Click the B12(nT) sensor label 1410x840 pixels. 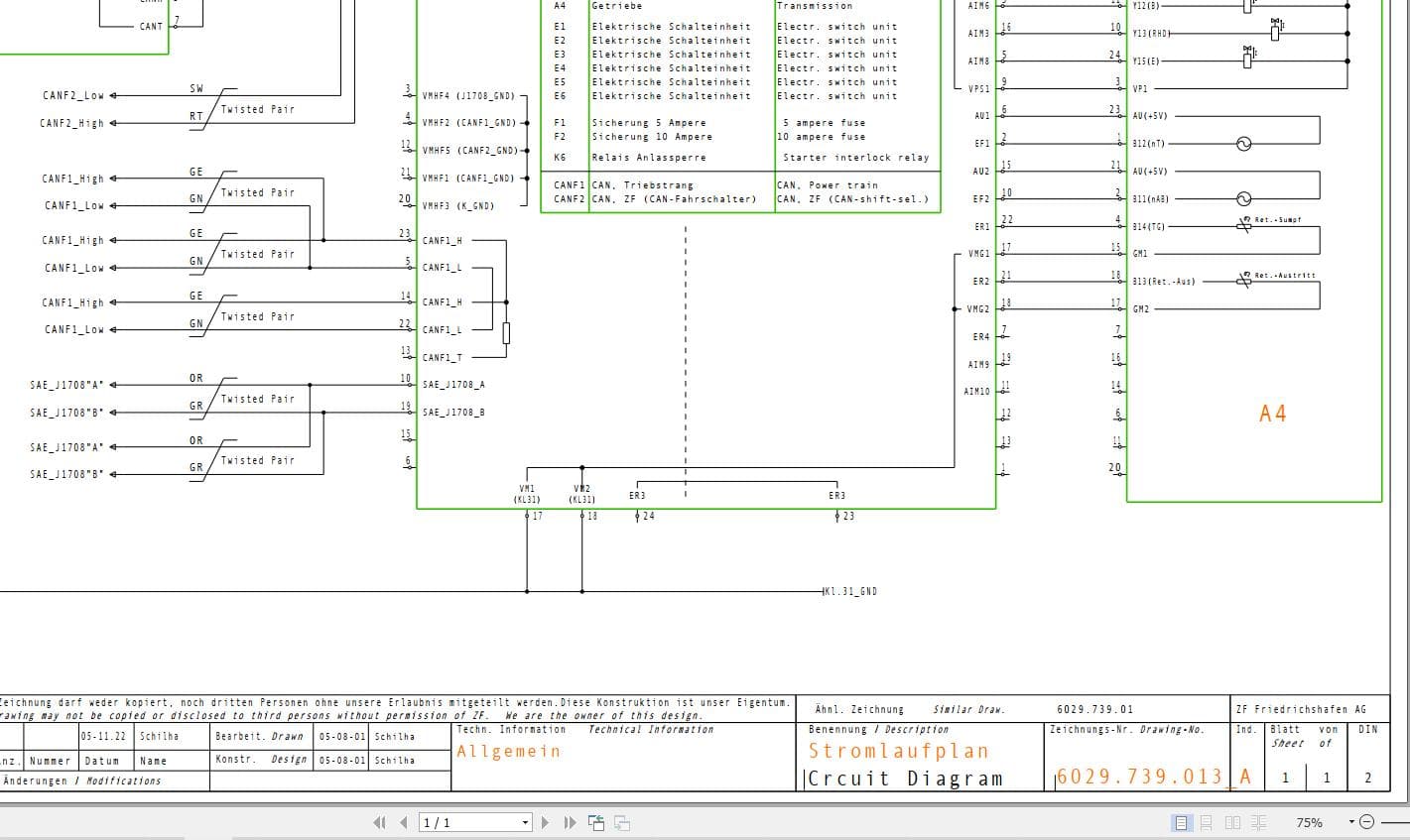coord(1149,144)
